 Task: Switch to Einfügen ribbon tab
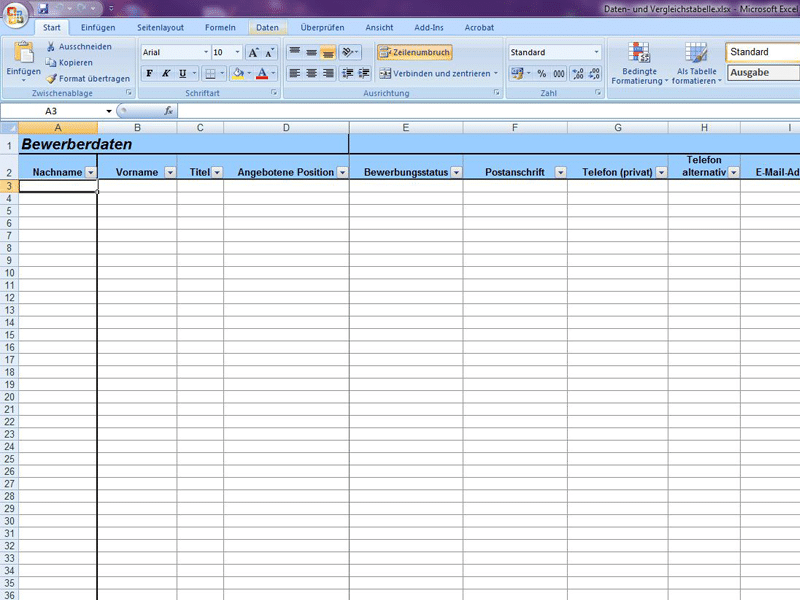click(98, 28)
